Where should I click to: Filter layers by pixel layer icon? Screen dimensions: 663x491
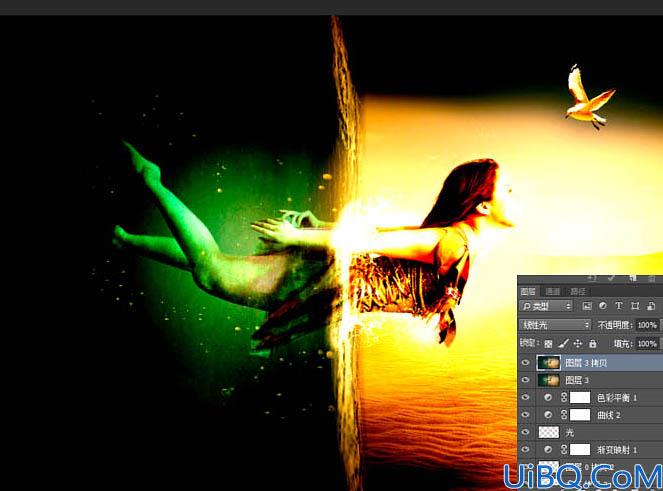point(587,306)
